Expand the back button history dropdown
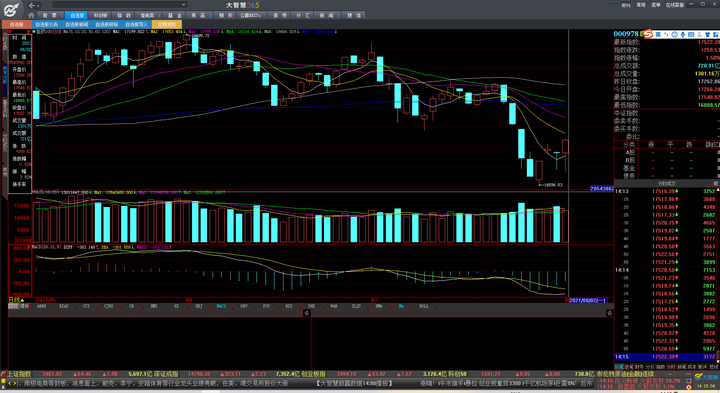Viewport: 720px width, 393px height. coord(39,6)
